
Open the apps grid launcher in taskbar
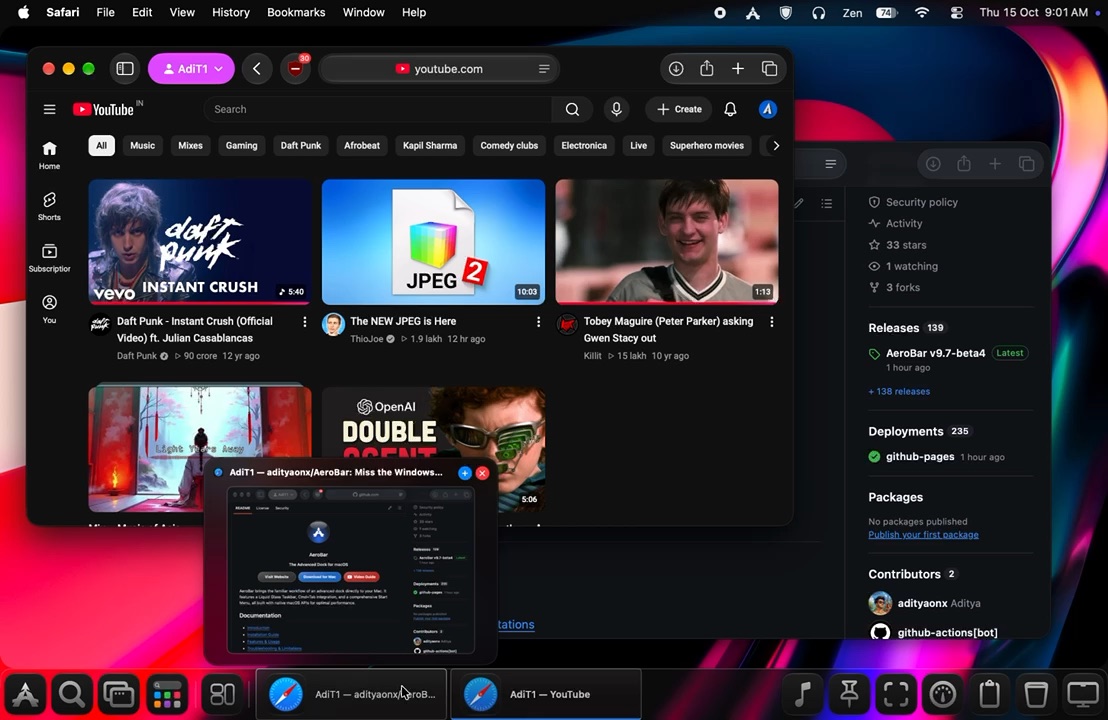pyautogui.click(x=167, y=695)
